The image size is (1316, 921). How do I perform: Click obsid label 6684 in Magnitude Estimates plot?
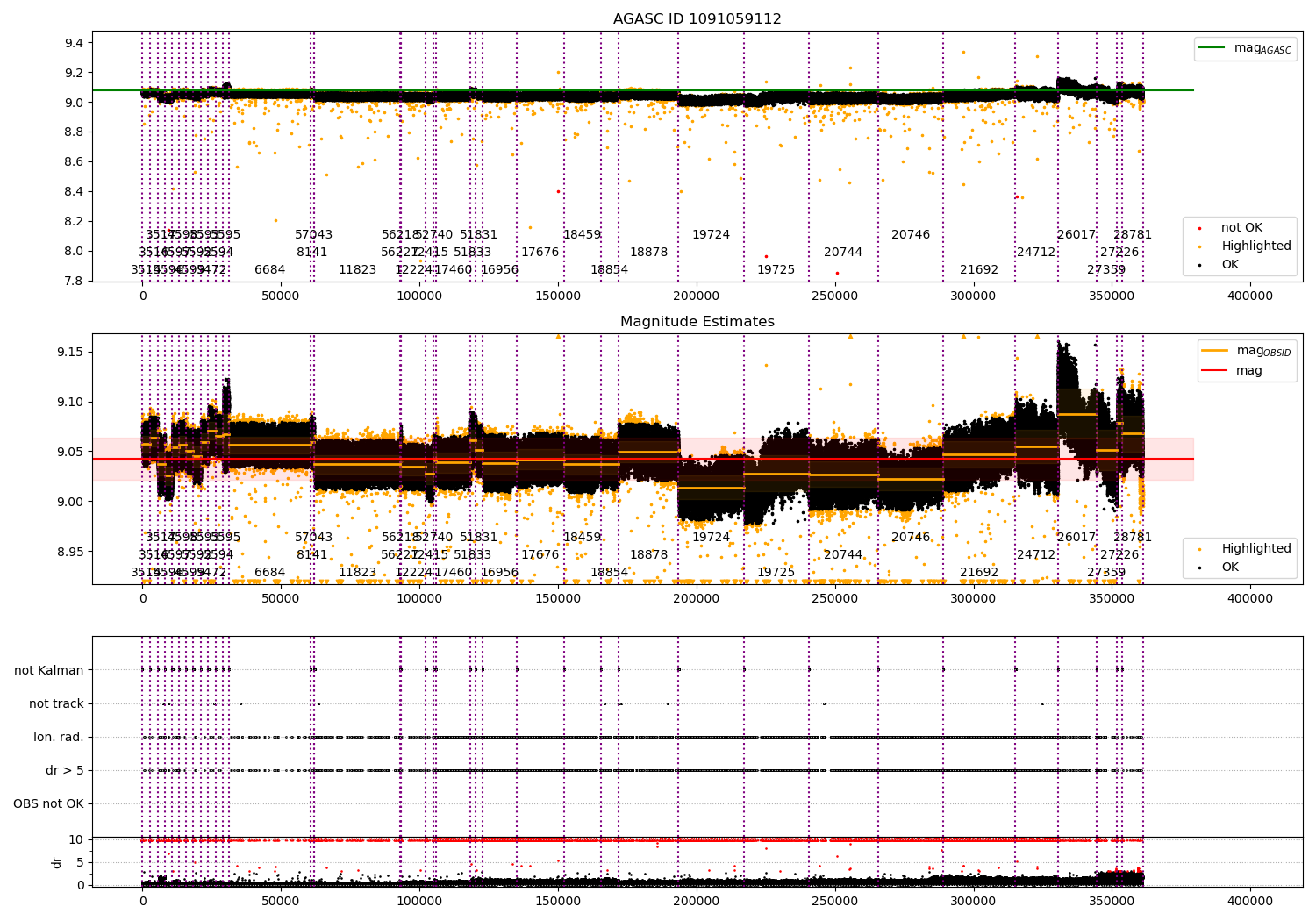tap(269, 572)
